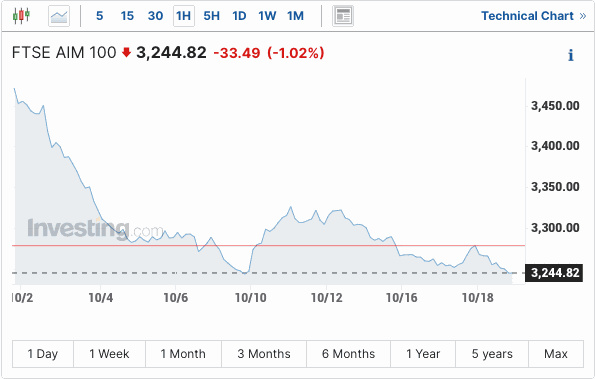Click the -33.49 change value
Viewport: 595px width, 379px height.
point(237,53)
